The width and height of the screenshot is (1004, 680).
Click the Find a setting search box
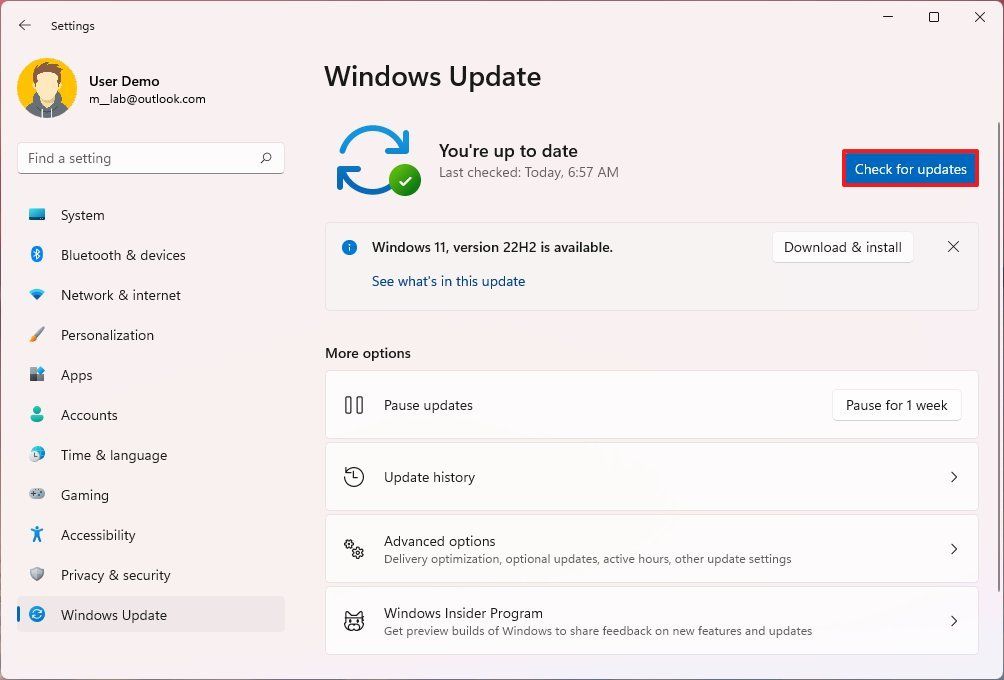[x=150, y=158]
